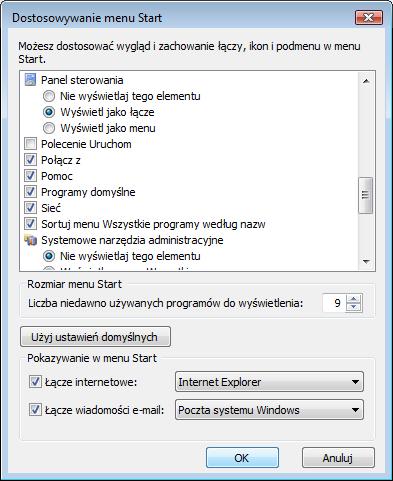Click the recent programs count field showing 9
The image size is (393, 481).
(x=334, y=303)
